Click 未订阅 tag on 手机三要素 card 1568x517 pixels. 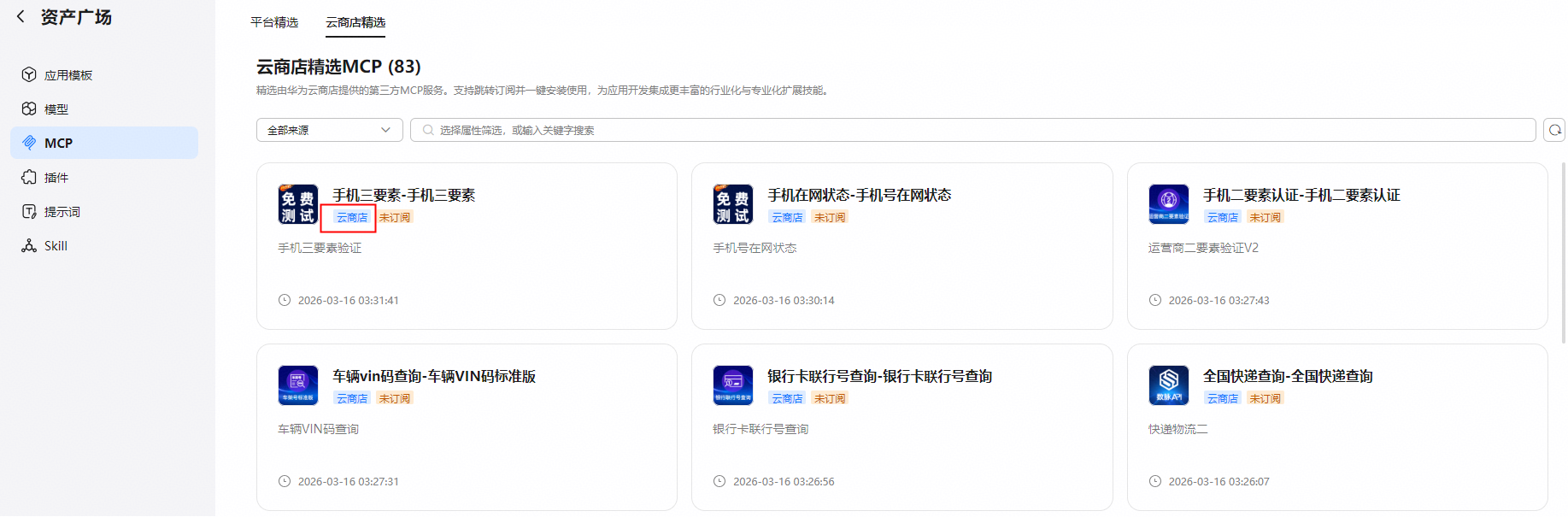click(x=395, y=218)
